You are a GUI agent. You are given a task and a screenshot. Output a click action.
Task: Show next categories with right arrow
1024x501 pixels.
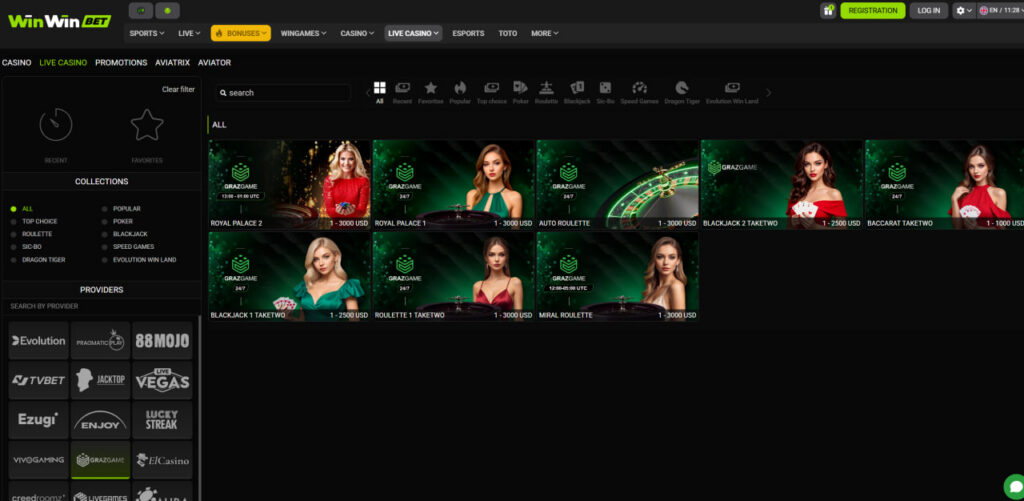pyautogui.click(x=769, y=93)
